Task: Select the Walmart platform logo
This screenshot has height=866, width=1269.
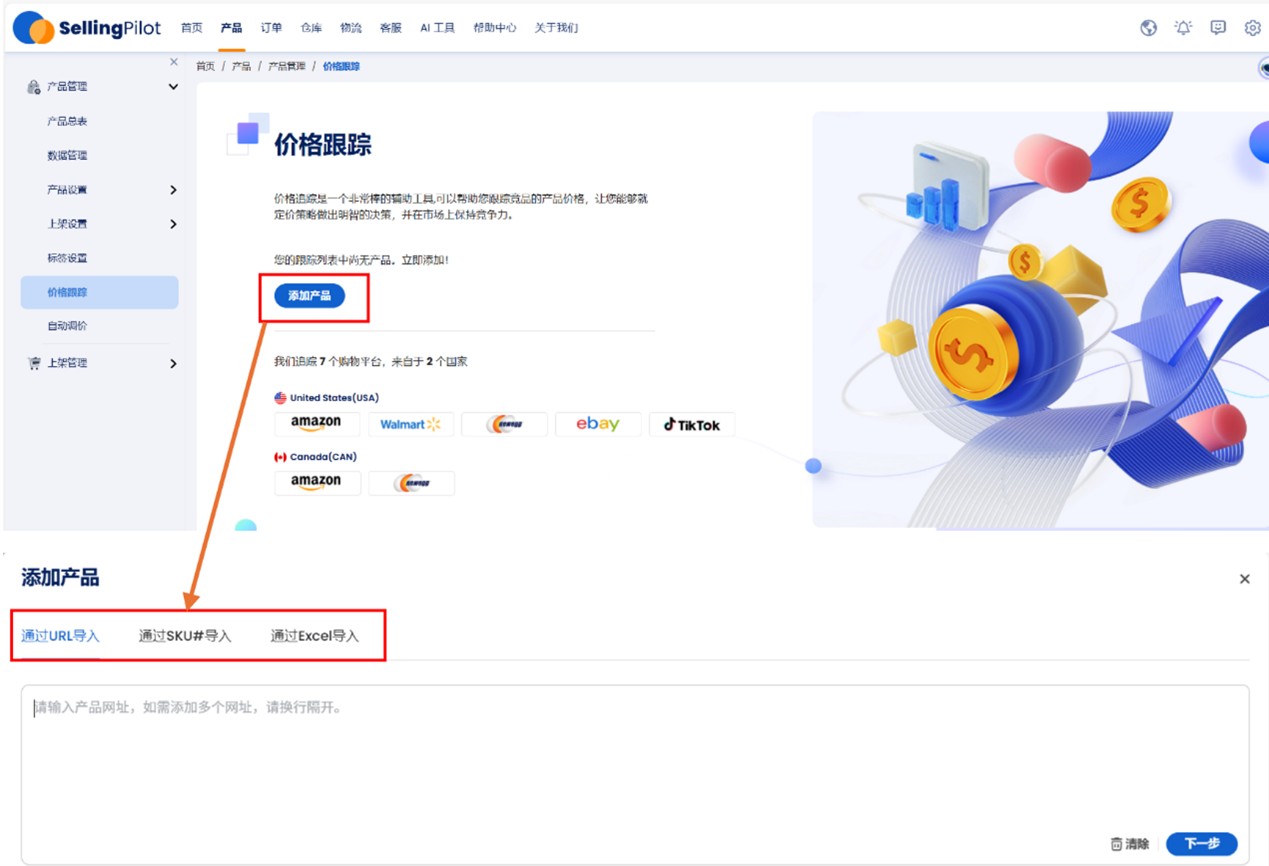Action: point(411,424)
